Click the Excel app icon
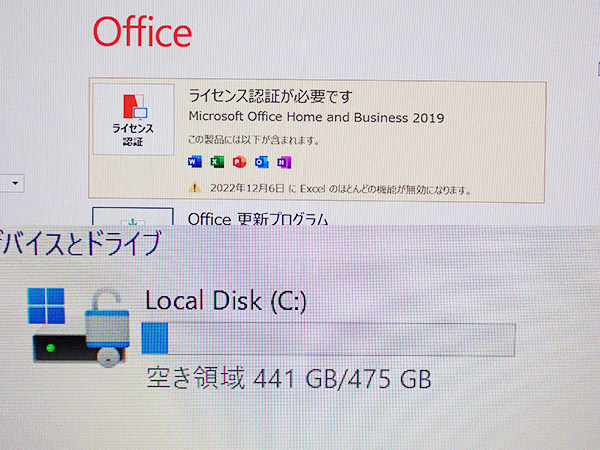The image size is (600, 450). pyautogui.click(x=217, y=162)
